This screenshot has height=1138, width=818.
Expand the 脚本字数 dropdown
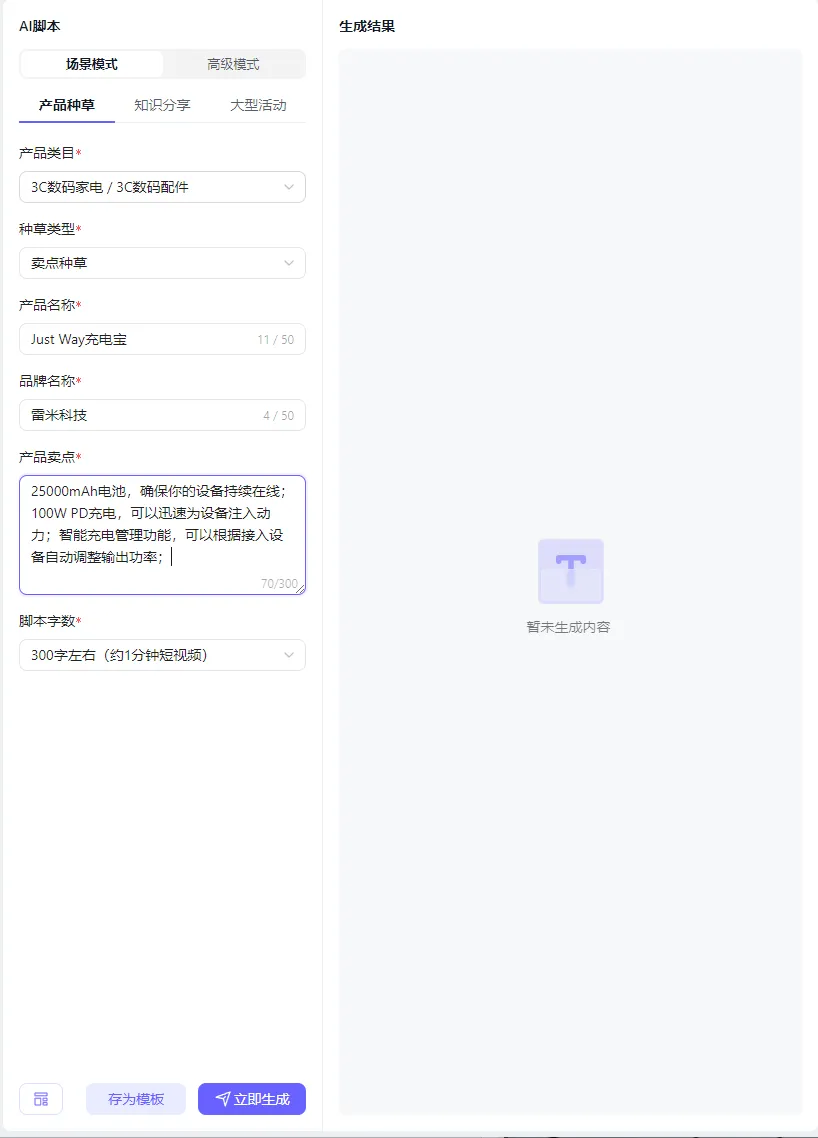tap(162, 655)
